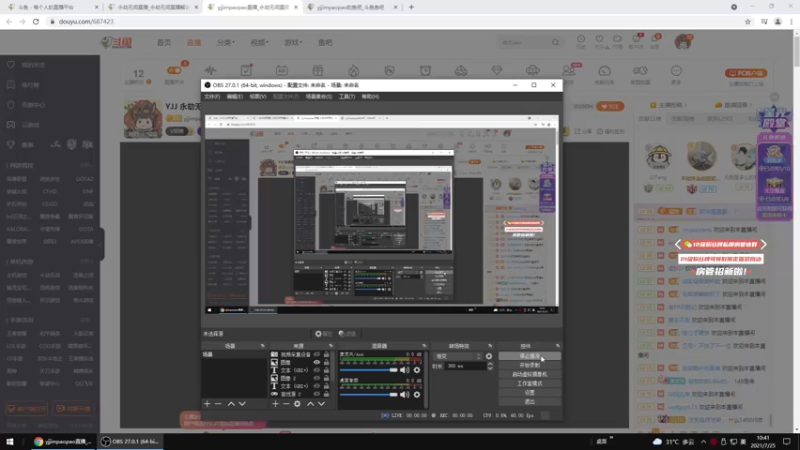Image resolution: width=800 pixels, height=450 pixels.
Task: Pop out the Sources dock via header icon
Action: pos(331,346)
